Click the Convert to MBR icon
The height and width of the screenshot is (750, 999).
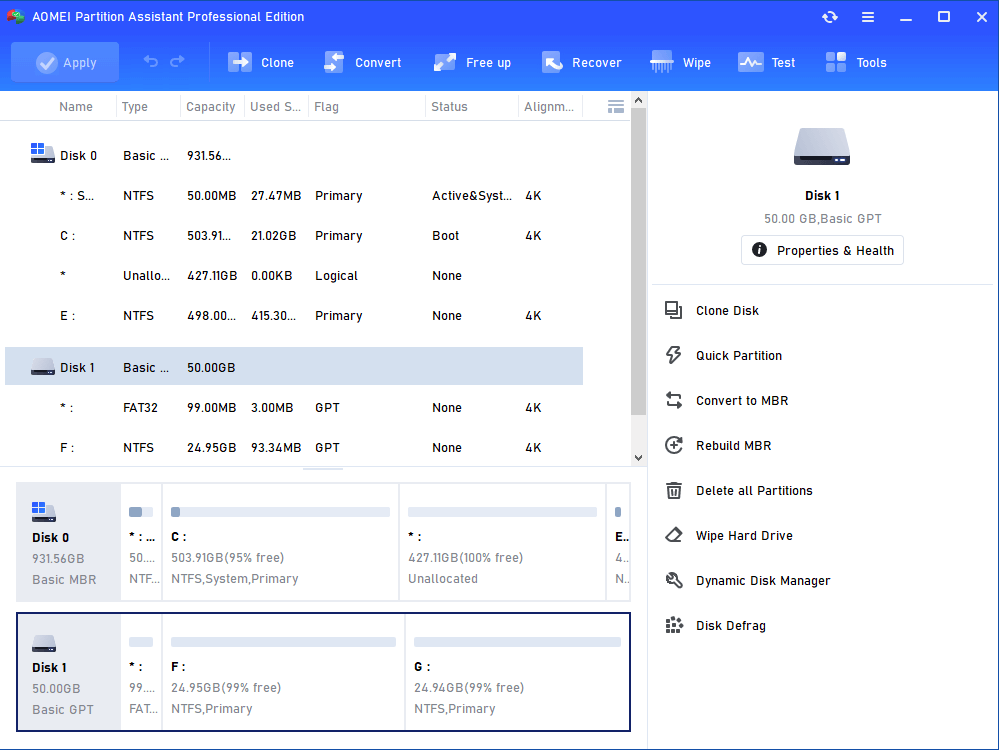tap(673, 400)
